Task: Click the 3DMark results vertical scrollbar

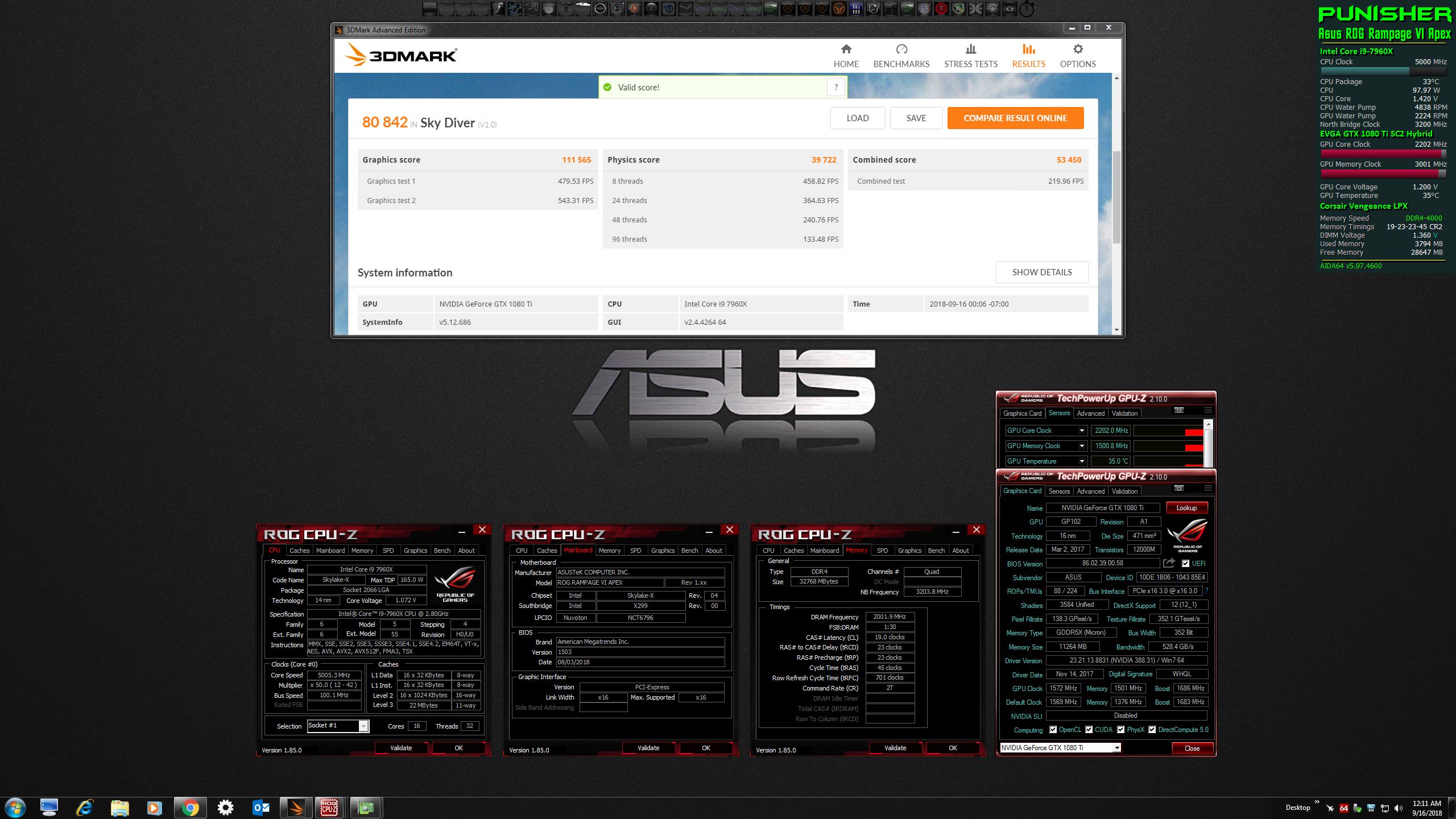Action: [1116, 196]
